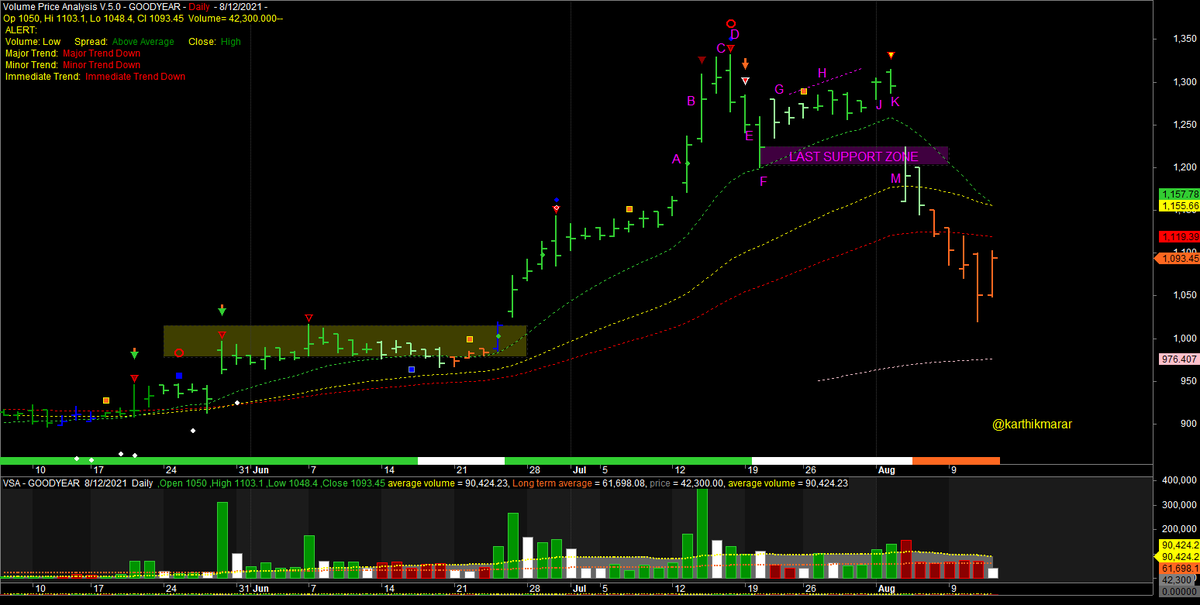Select the red triangle above the Jun 7 bar
The image size is (1200, 605).
(309, 318)
